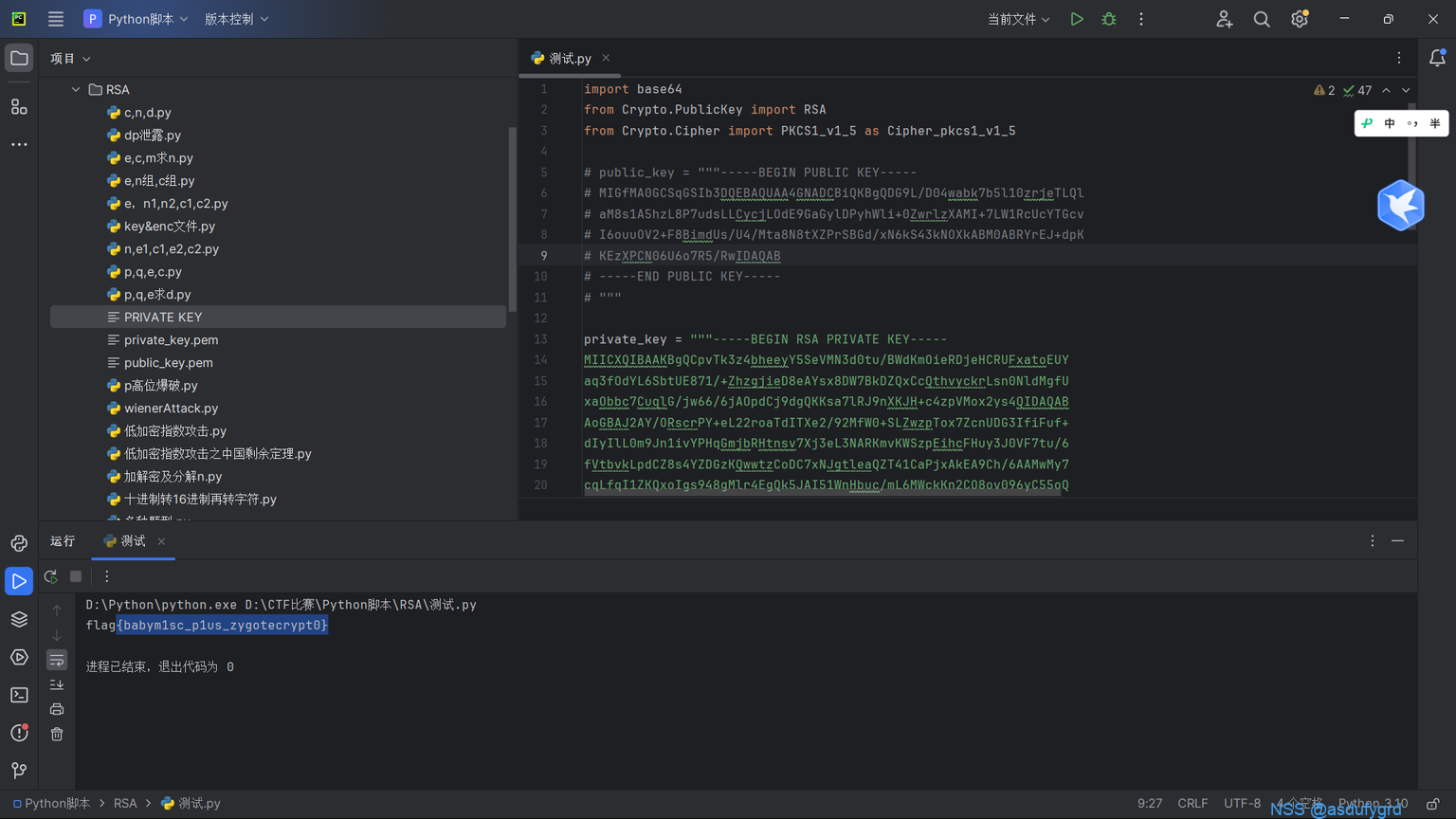Toggle scroll to end of output
Screen dimensions: 1456x819
click(x=57, y=684)
